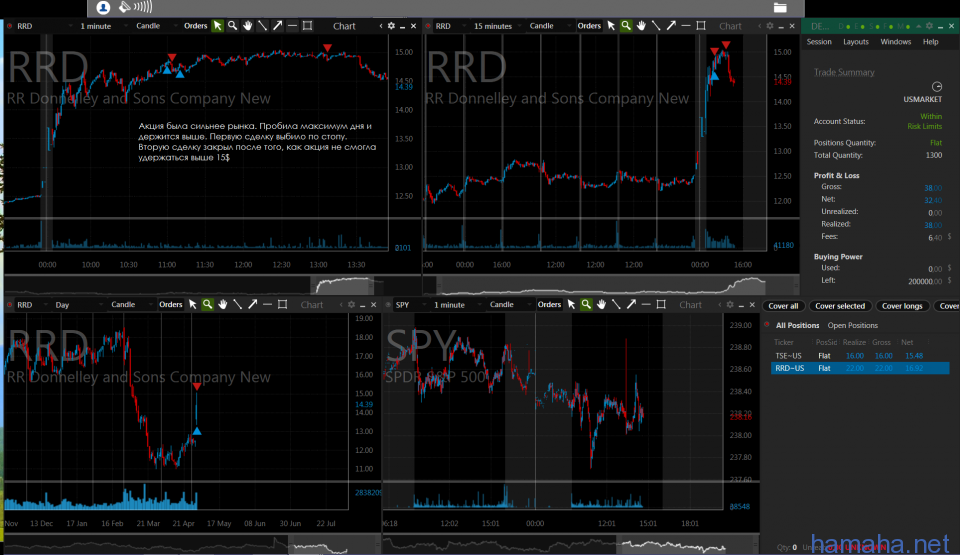
Task: Open the Candle style dropdown in the RRD Day chart
Action: point(130,304)
